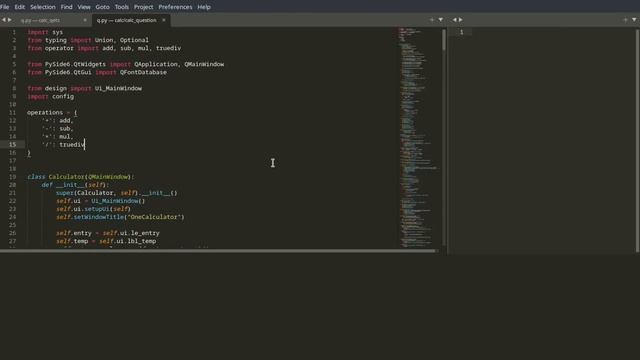This screenshot has width=640, height=360.
Task: Open the right pane's tab list dropdown
Action: coord(634,20)
